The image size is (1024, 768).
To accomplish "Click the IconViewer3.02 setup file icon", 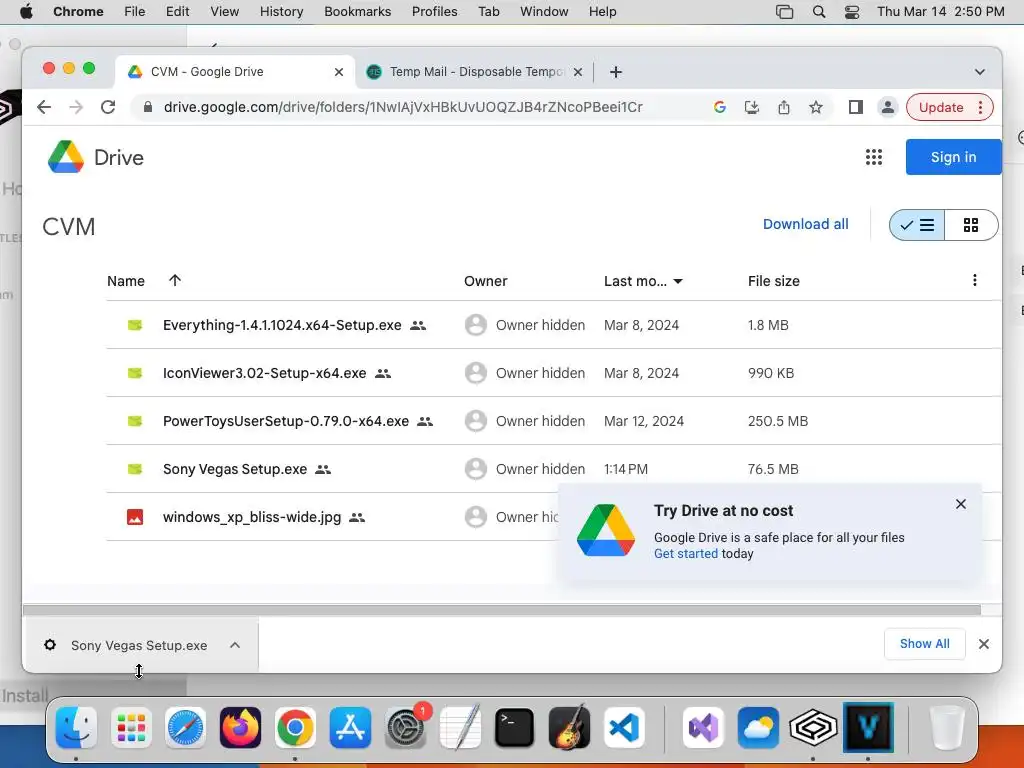I will pyautogui.click(x=135, y=373).
